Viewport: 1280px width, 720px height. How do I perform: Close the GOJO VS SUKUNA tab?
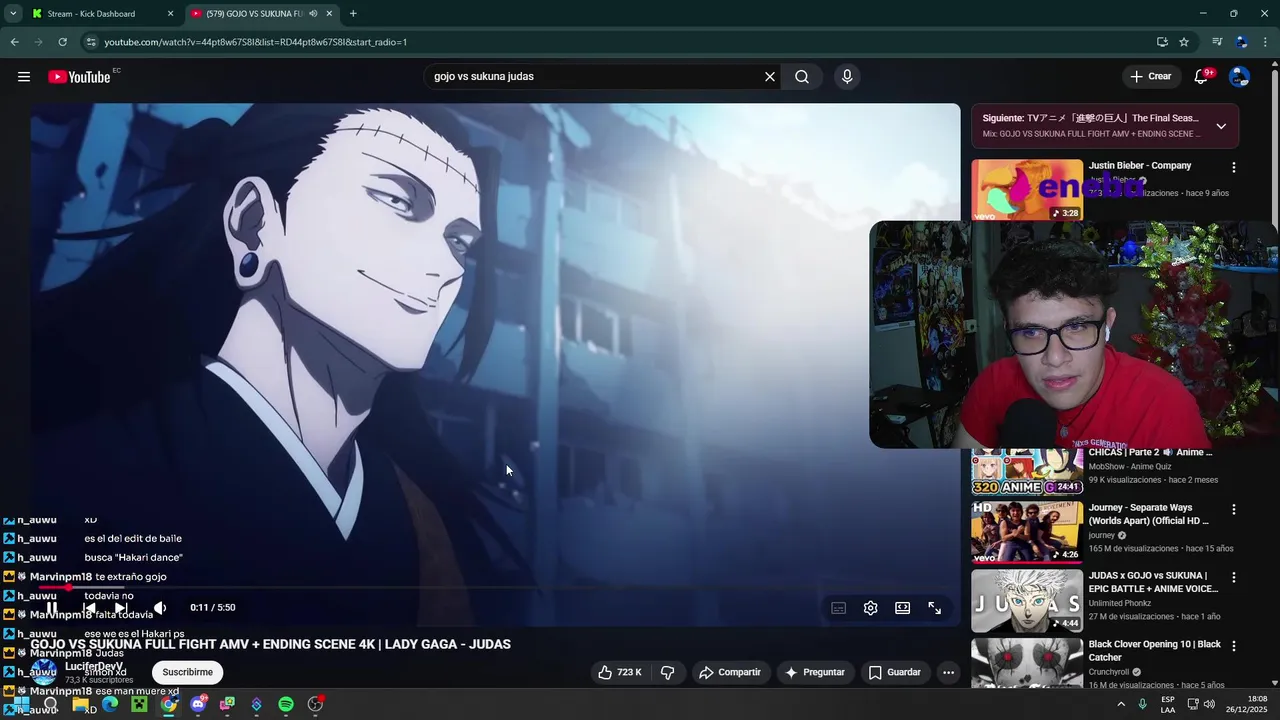pyautogui.click(x=329, y=14)
